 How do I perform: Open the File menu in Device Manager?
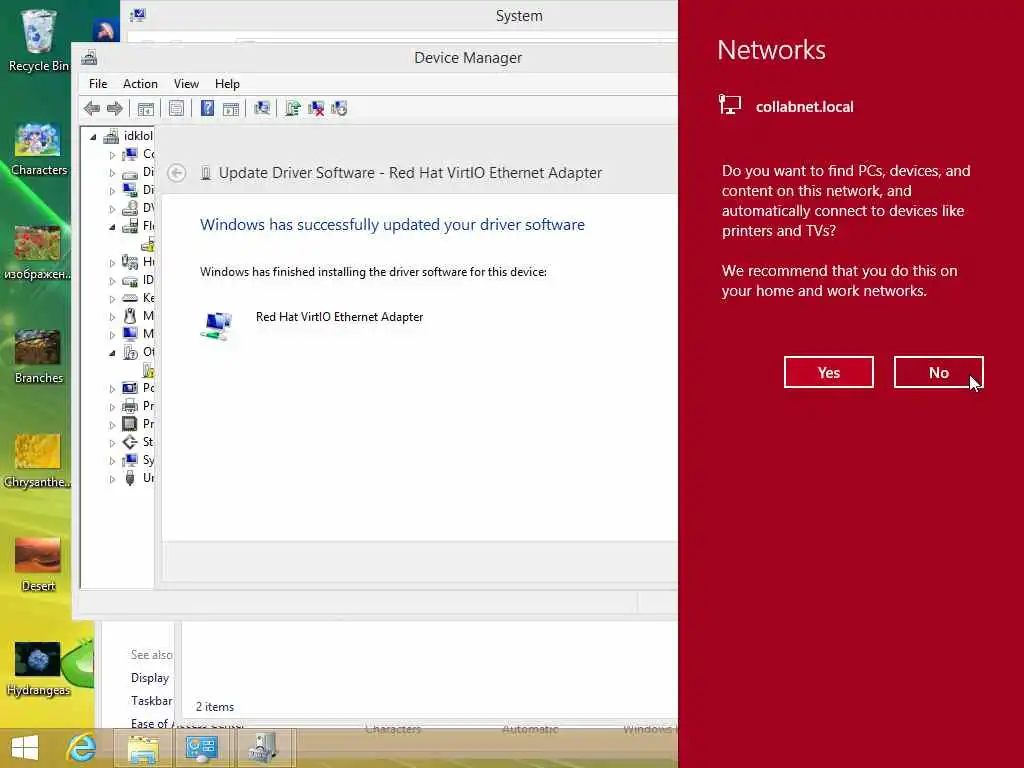98,84
